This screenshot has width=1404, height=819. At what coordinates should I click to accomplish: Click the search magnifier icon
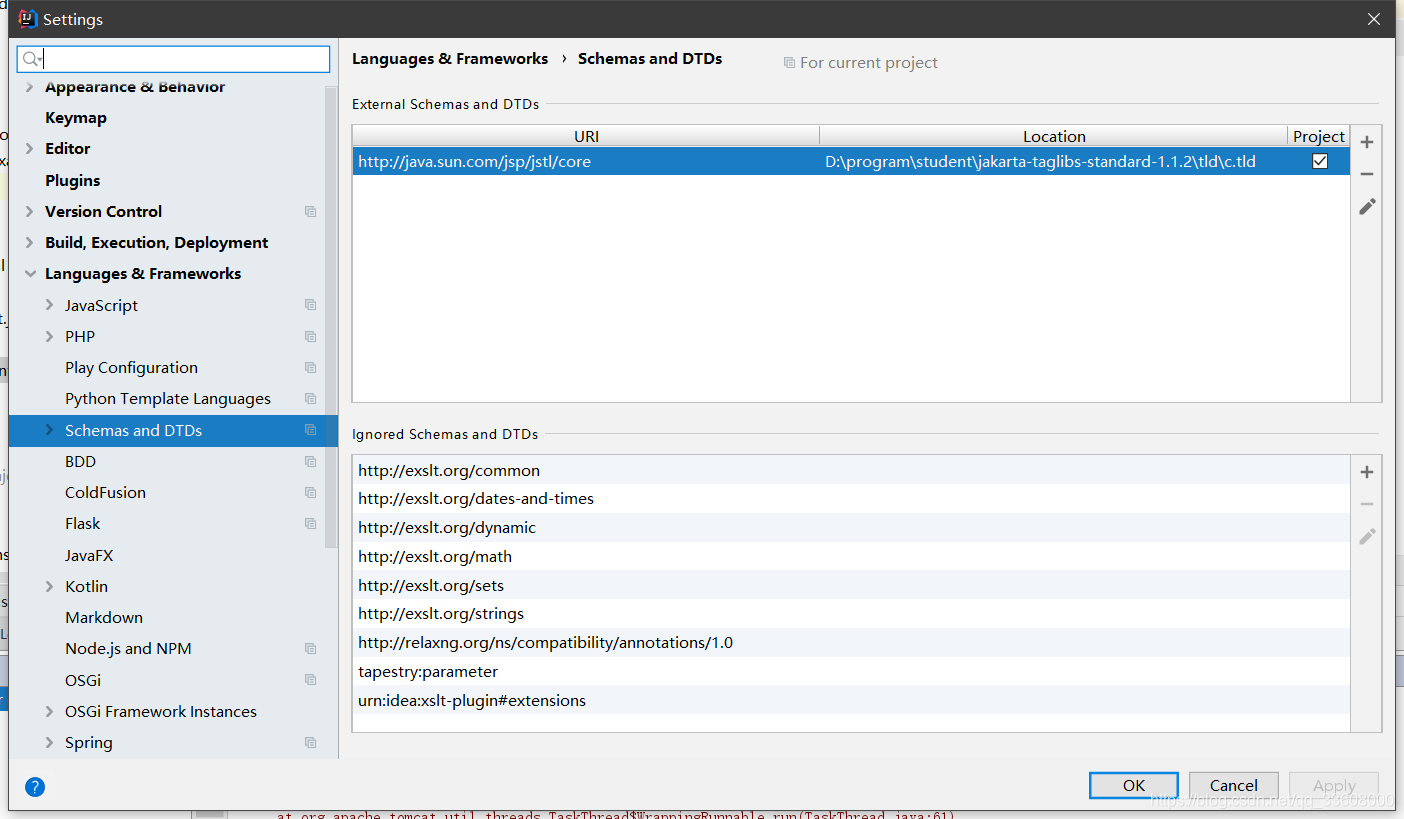click(31, 60)
